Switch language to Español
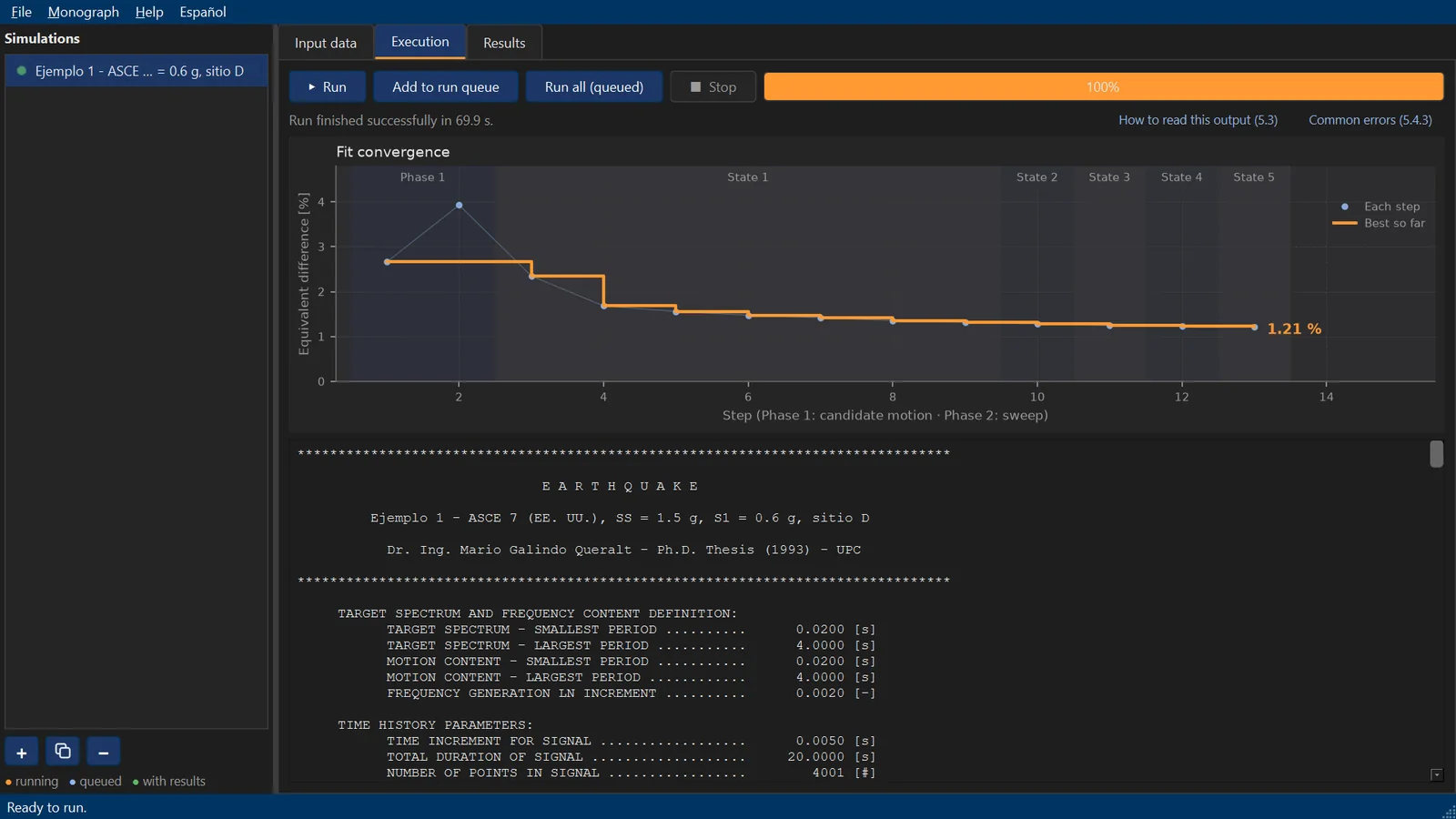The height and width of the screenshot is (819, 1456). point(203,12)
